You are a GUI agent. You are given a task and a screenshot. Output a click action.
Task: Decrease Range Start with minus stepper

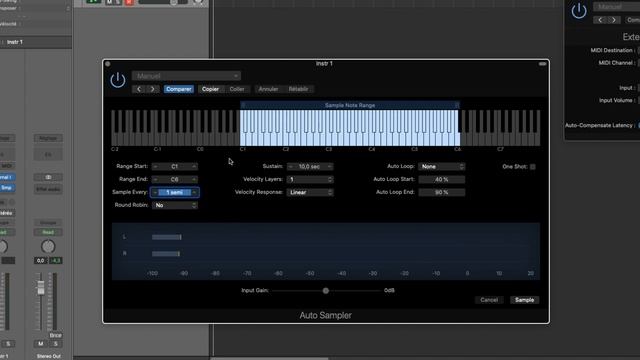point(155,167)
